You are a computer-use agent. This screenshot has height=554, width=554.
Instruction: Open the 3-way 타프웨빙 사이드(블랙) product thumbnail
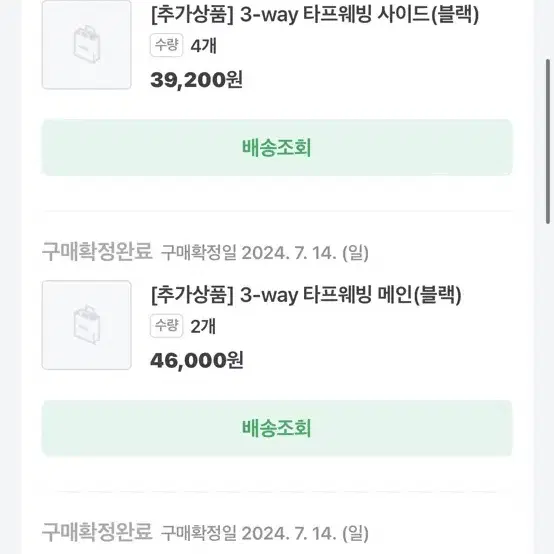coord(87,45)
